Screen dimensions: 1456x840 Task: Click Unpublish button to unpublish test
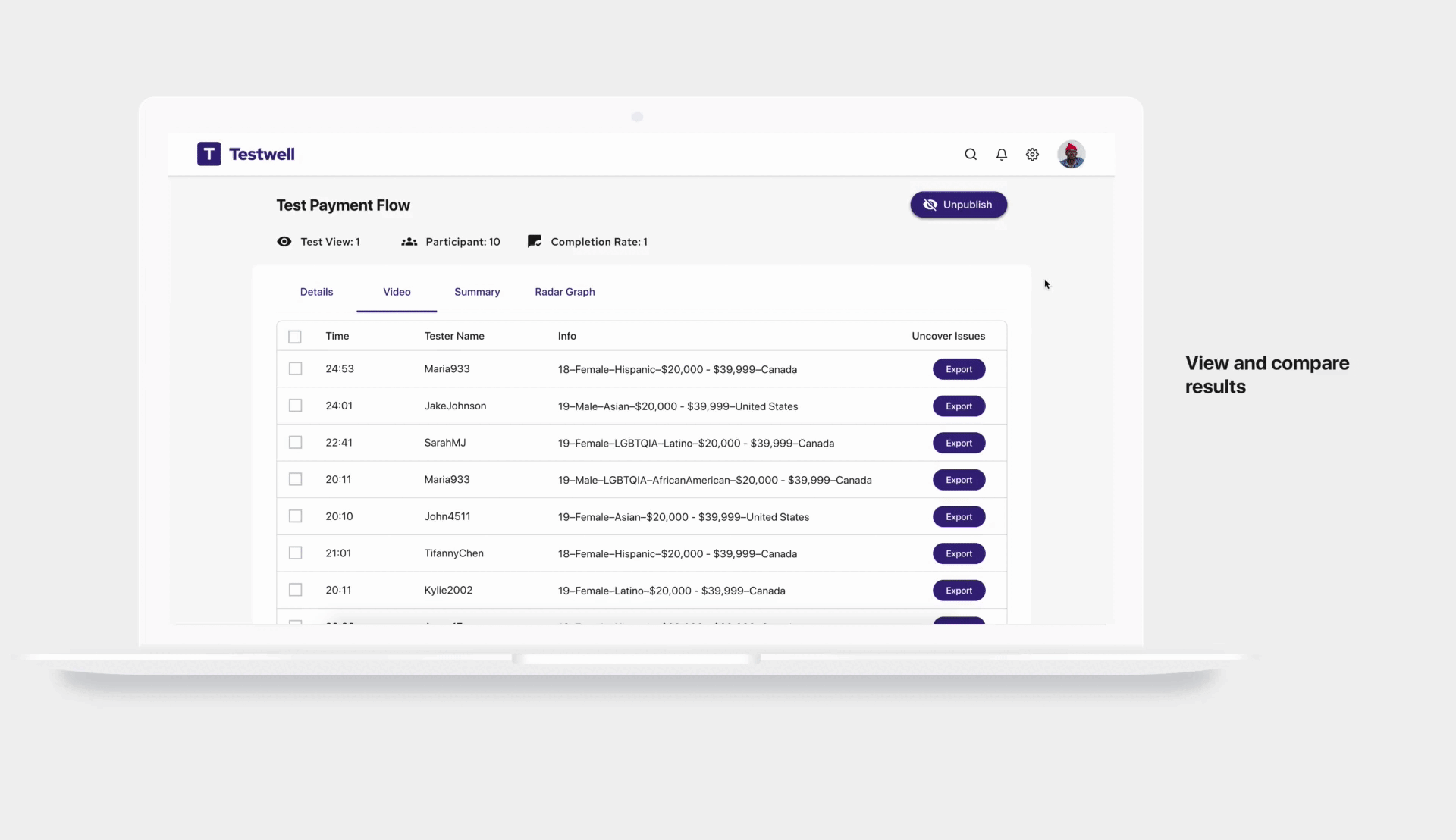tap(958, 204)
